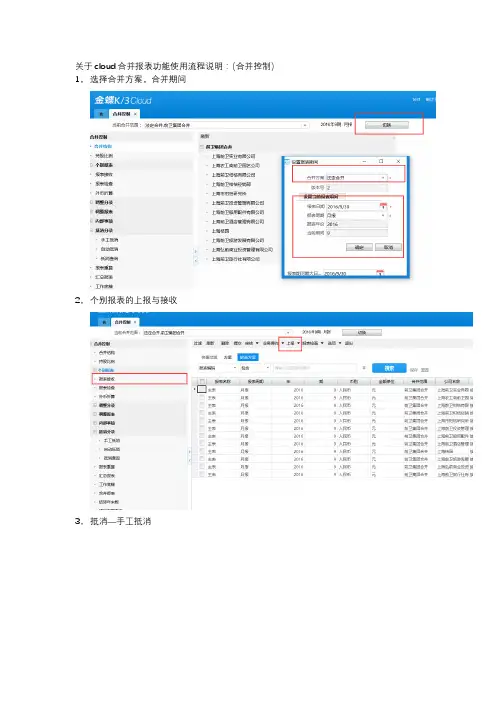Screen dimensions: 496x702
Task: Open the 报表周期 dropdown in the dialog
Action: [383, 215]
